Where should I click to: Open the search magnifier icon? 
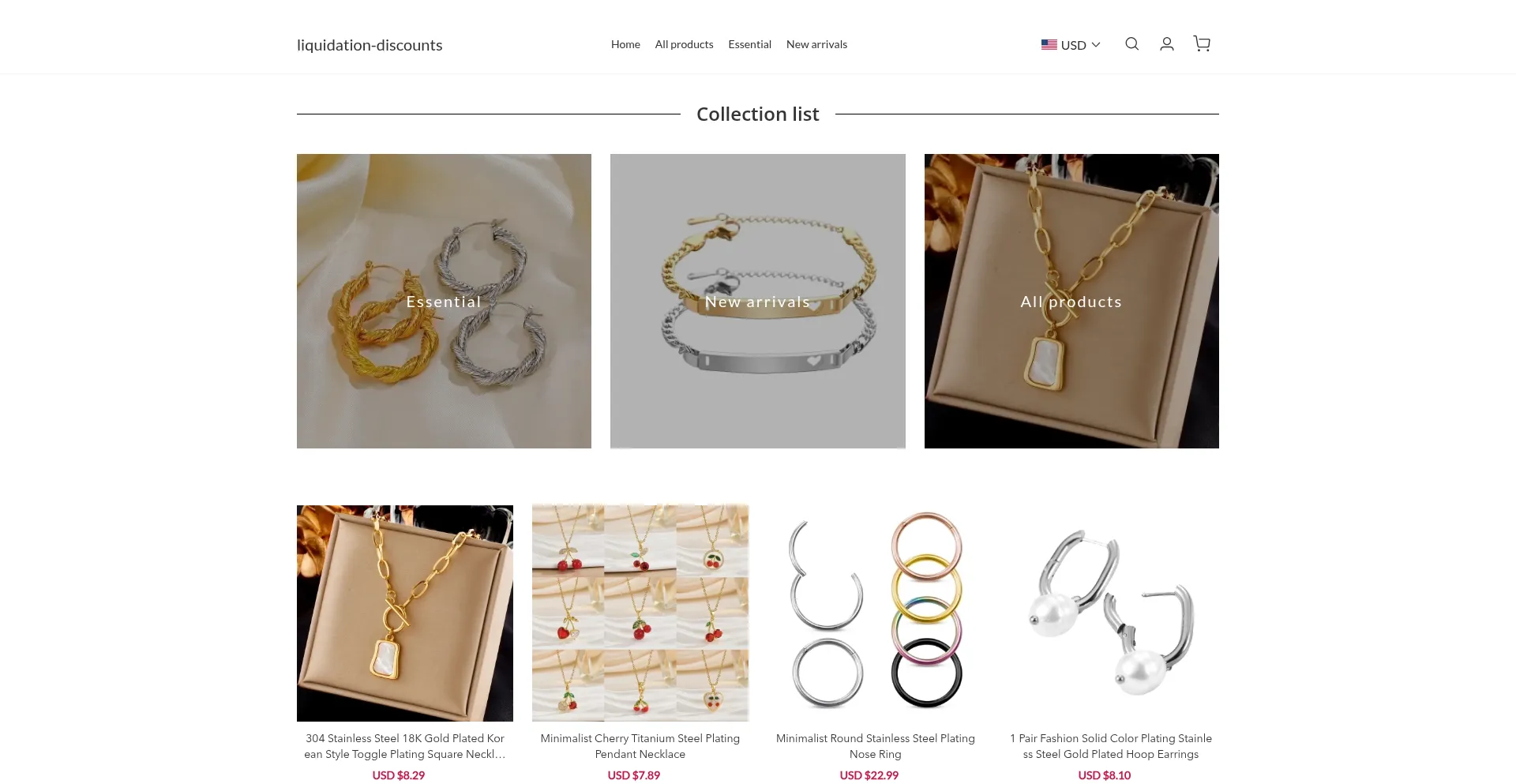click(1131, 44)
